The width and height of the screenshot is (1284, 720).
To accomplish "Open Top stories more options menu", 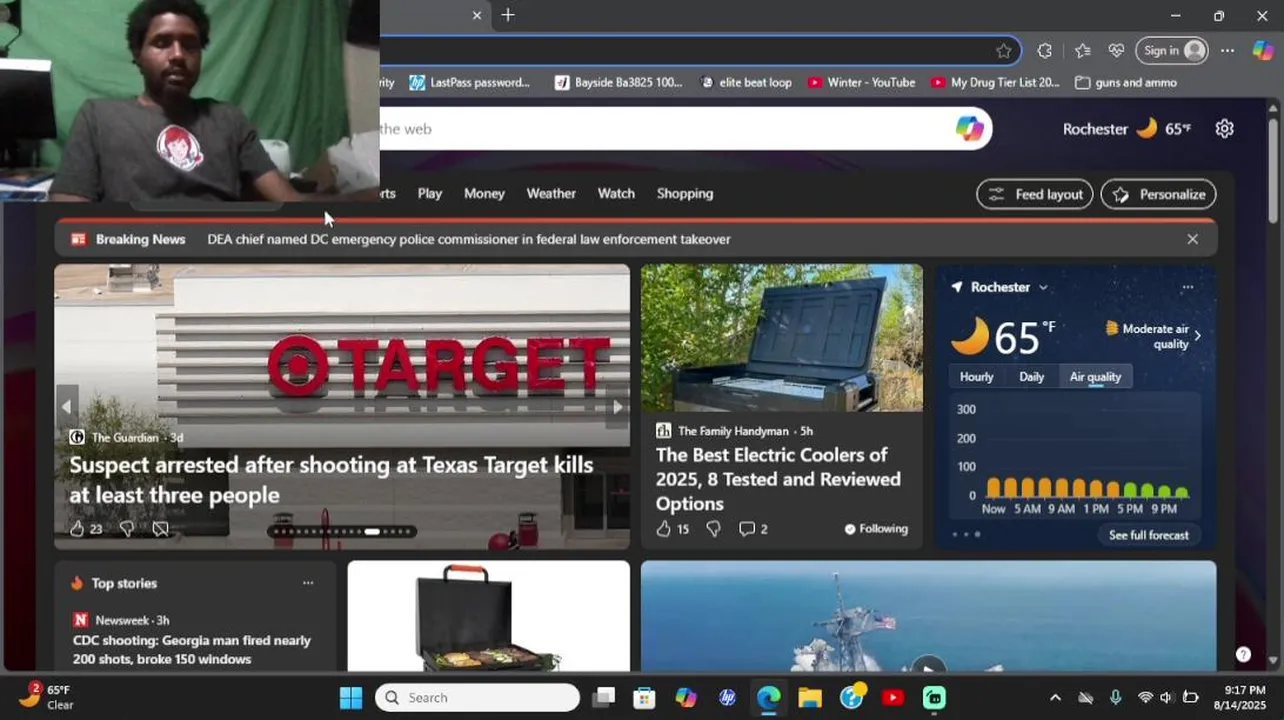I will (308, 583).
